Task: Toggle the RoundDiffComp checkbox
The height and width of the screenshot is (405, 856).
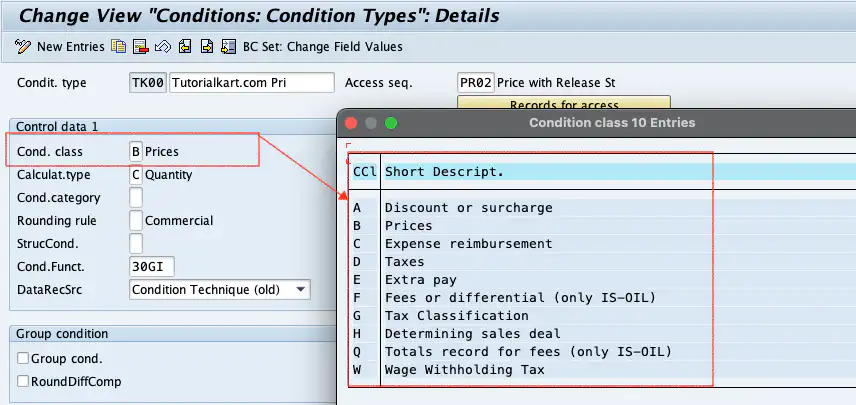Action: [23, 381]
